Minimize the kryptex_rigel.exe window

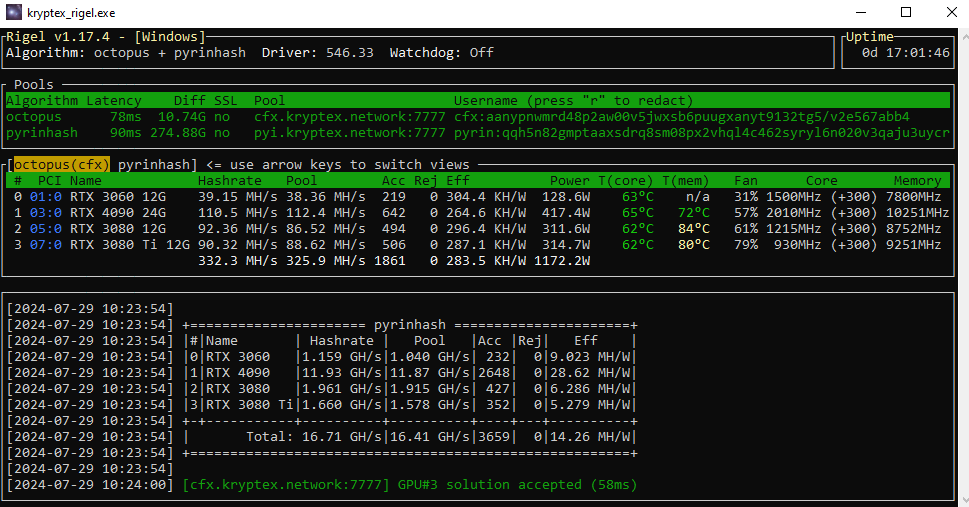coord(862,12)
